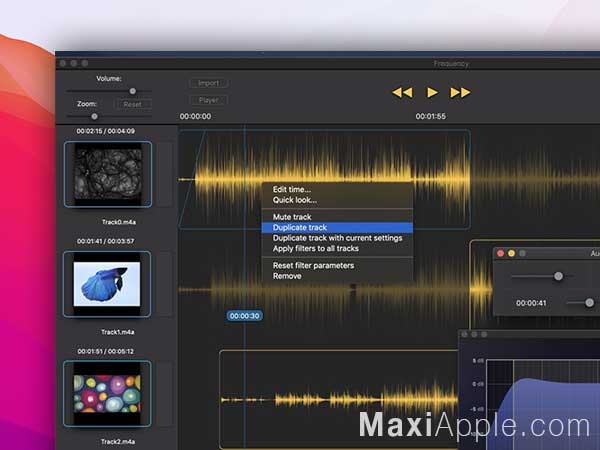The height and width of the screenshot is (450, 600).
Task: Start playback with the play button
Action: coord(432,92)
